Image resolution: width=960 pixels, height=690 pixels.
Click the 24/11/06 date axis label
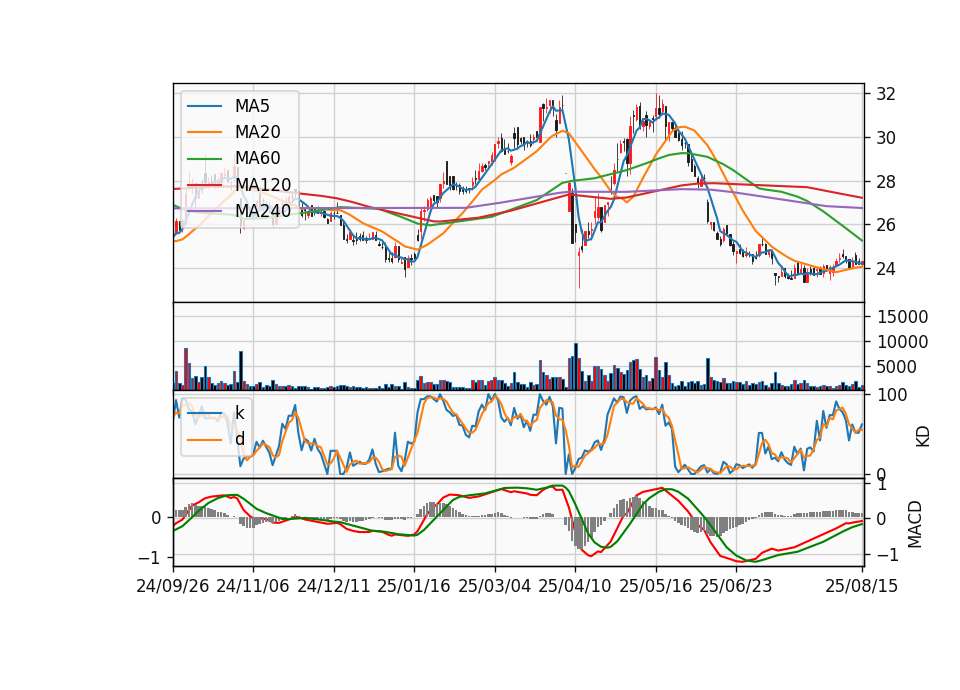point(253,586)
